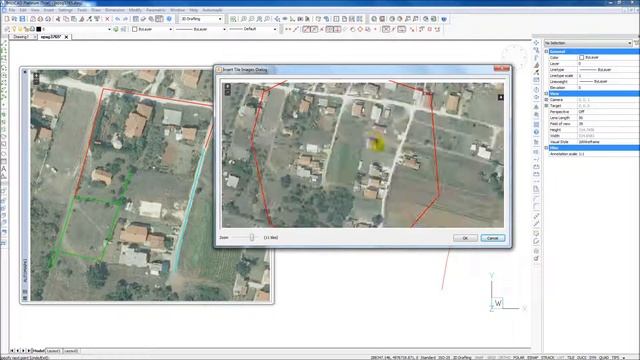Toggle QUAD in status bar
Viewport: 640px width, 360px height.
pos(604,358)
